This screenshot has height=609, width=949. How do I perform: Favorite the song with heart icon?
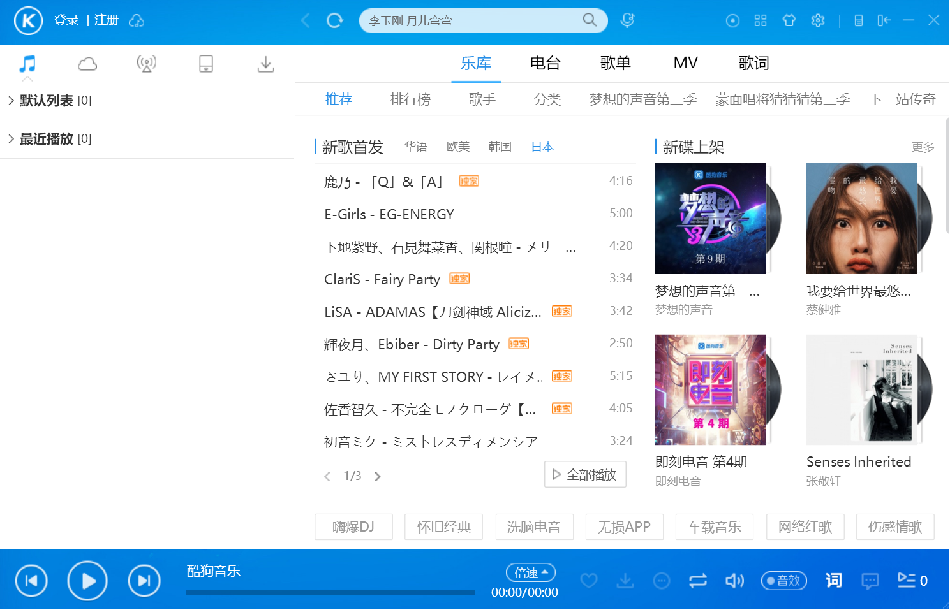pyautogui.click(x=589, y=581)
